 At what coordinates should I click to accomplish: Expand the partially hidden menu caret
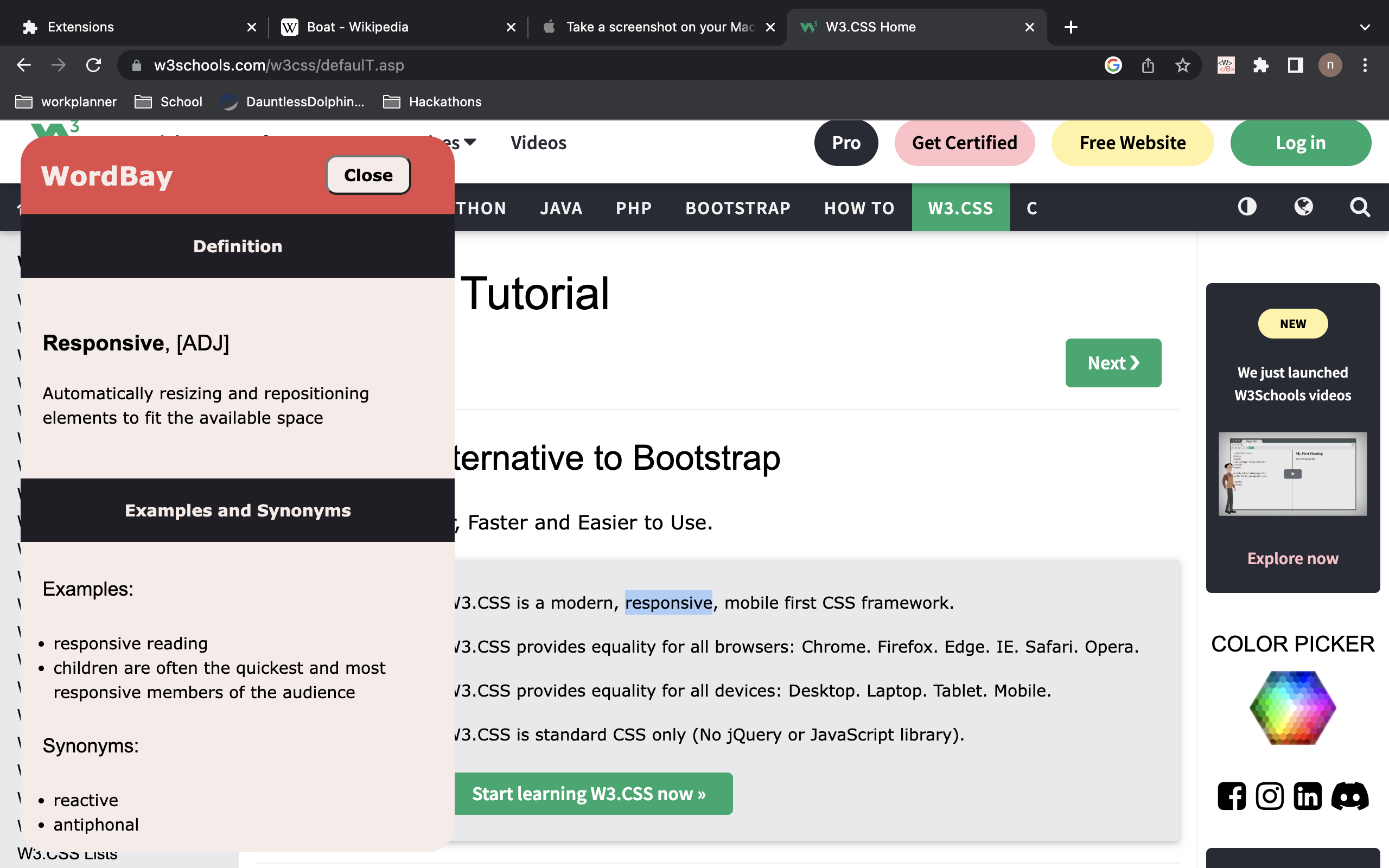470,142
